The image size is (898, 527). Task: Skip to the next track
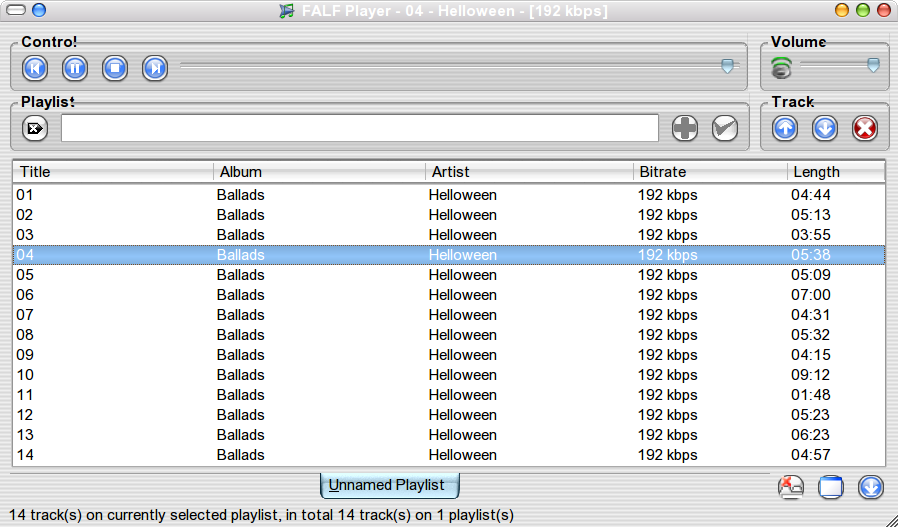click(155, 68)
